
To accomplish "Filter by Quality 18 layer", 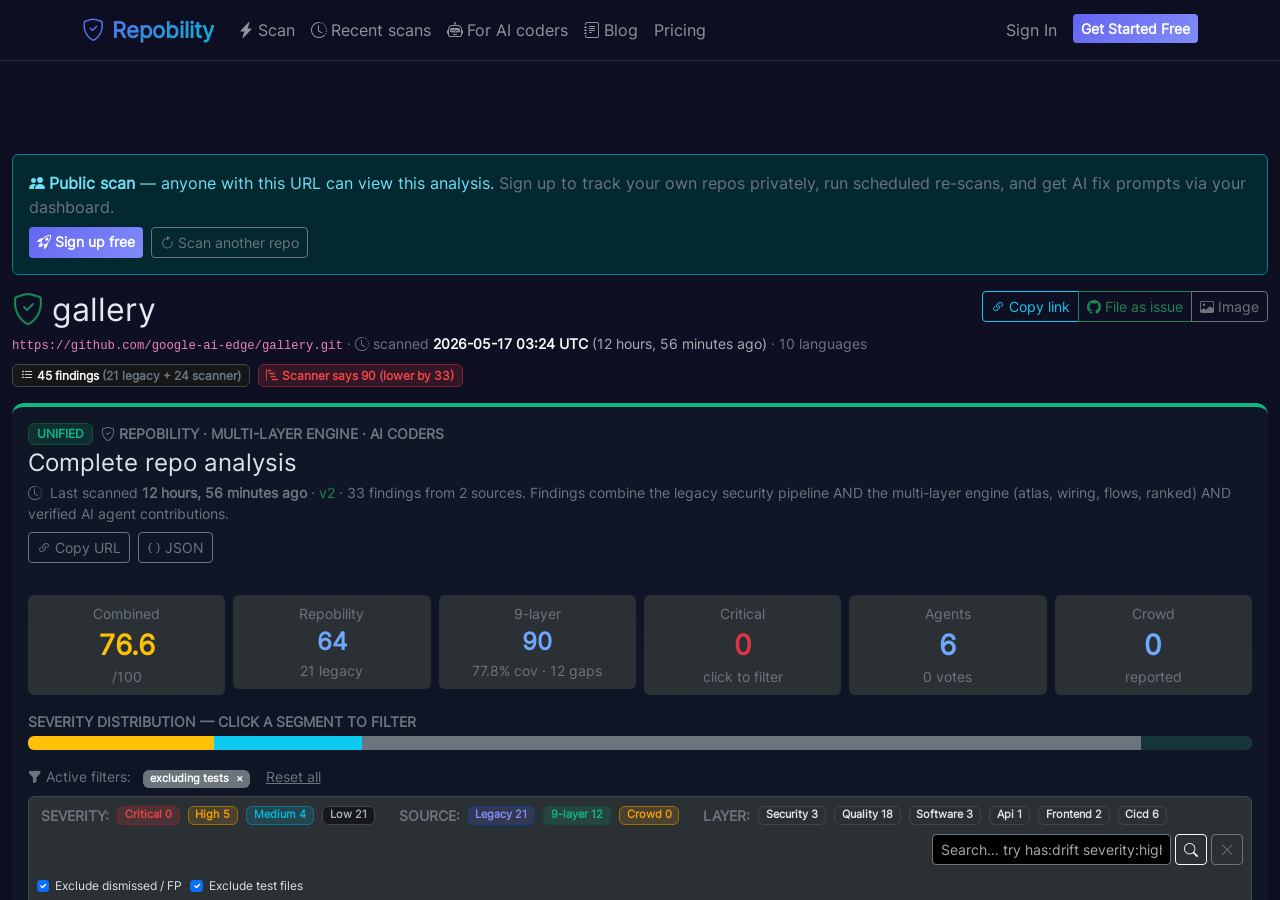I will point(867,815).
